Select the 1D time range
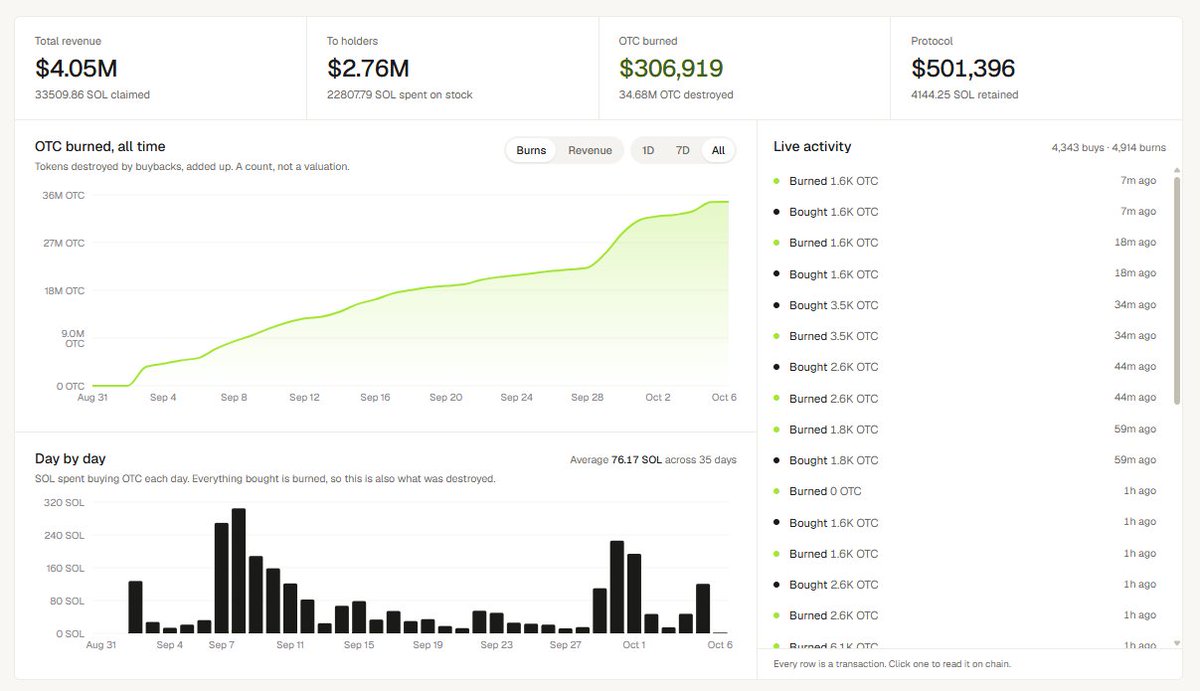This screenshot has width=1200, height=691. tap(648, 150)
